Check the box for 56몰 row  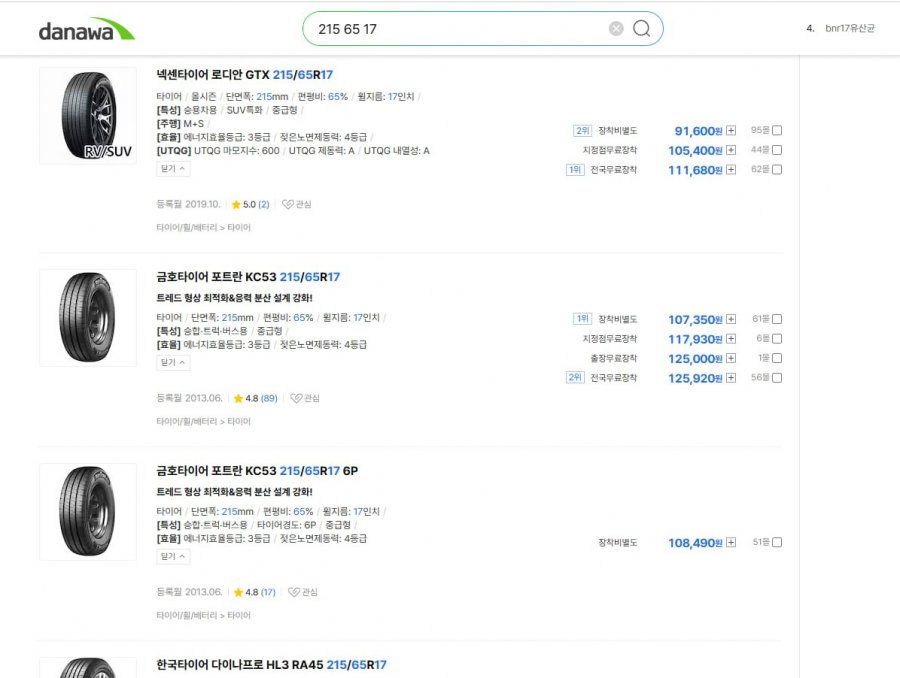[777, 378]
